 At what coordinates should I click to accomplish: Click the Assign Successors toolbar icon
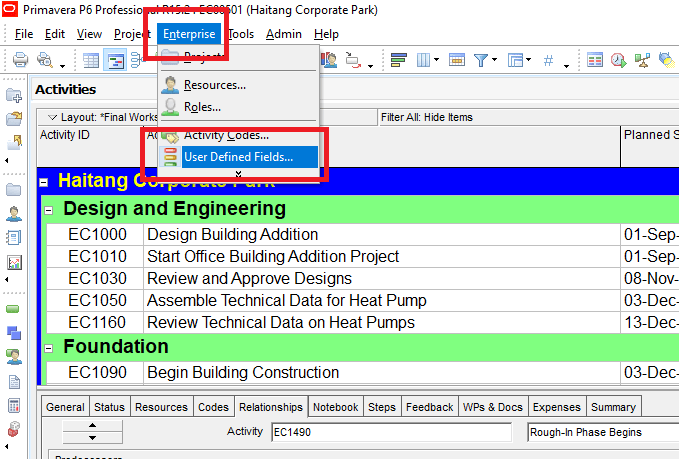(353, 60)
